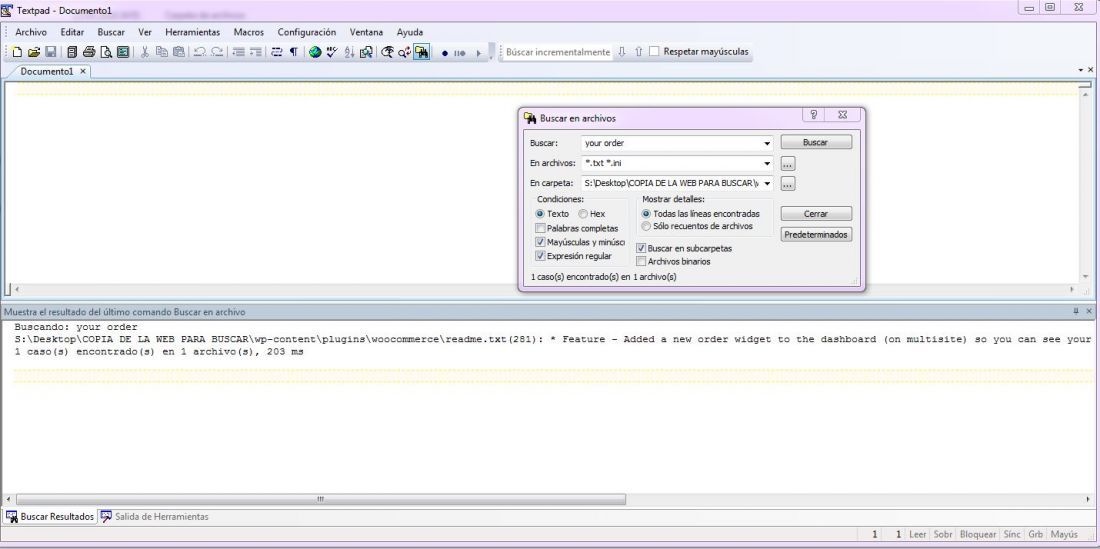This screenshot has height=549, width=1100.
Task: Click the Predeterminados button
Action: [x=816, y=235]
